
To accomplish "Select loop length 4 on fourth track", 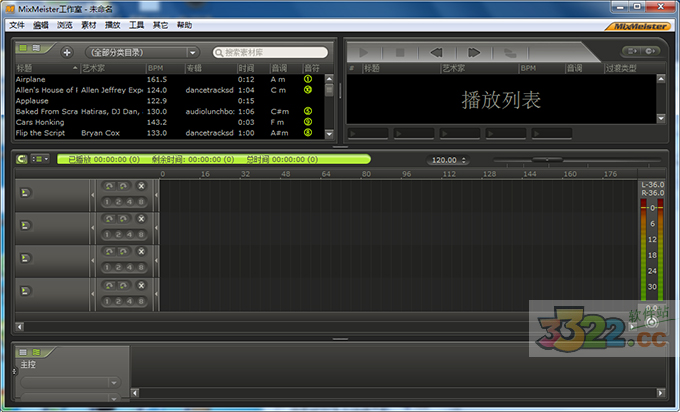I will click(x=130, y=301).
